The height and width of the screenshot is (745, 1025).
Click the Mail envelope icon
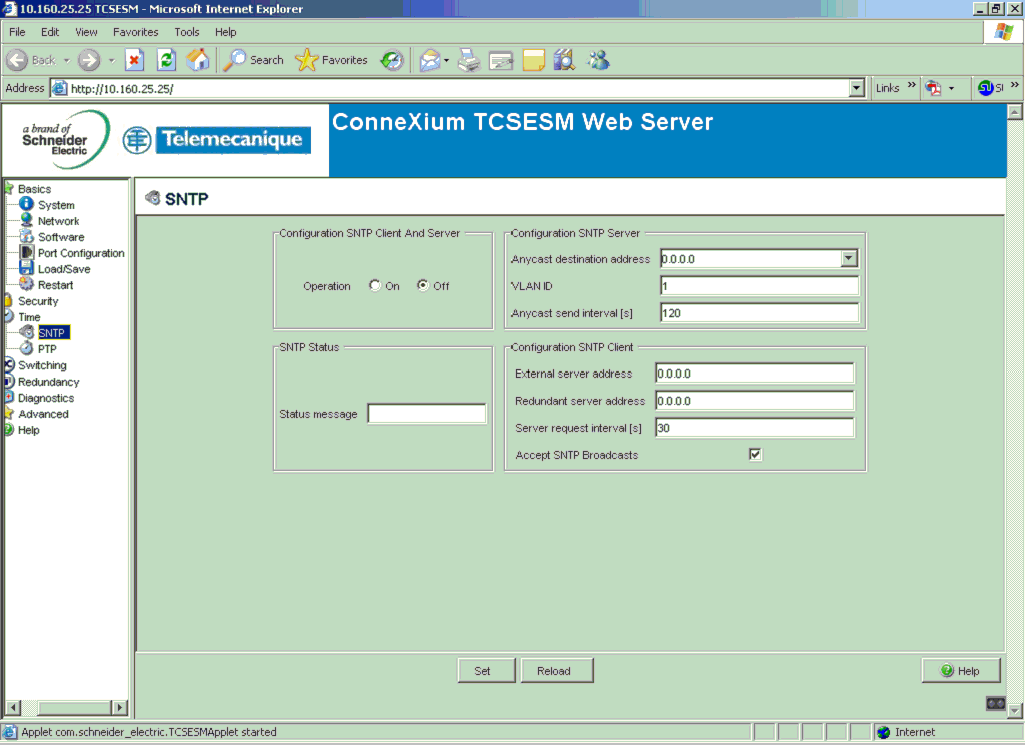[429, 60]
